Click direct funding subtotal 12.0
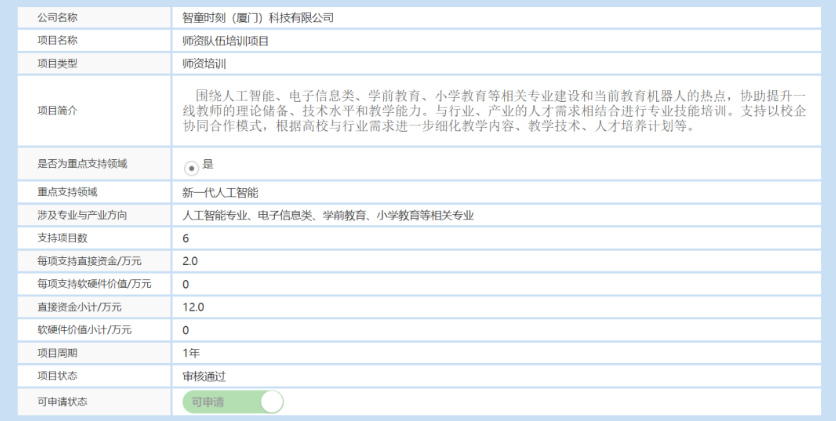The width and height of the screenshot is (836, 421). click(x=193, y=307)
